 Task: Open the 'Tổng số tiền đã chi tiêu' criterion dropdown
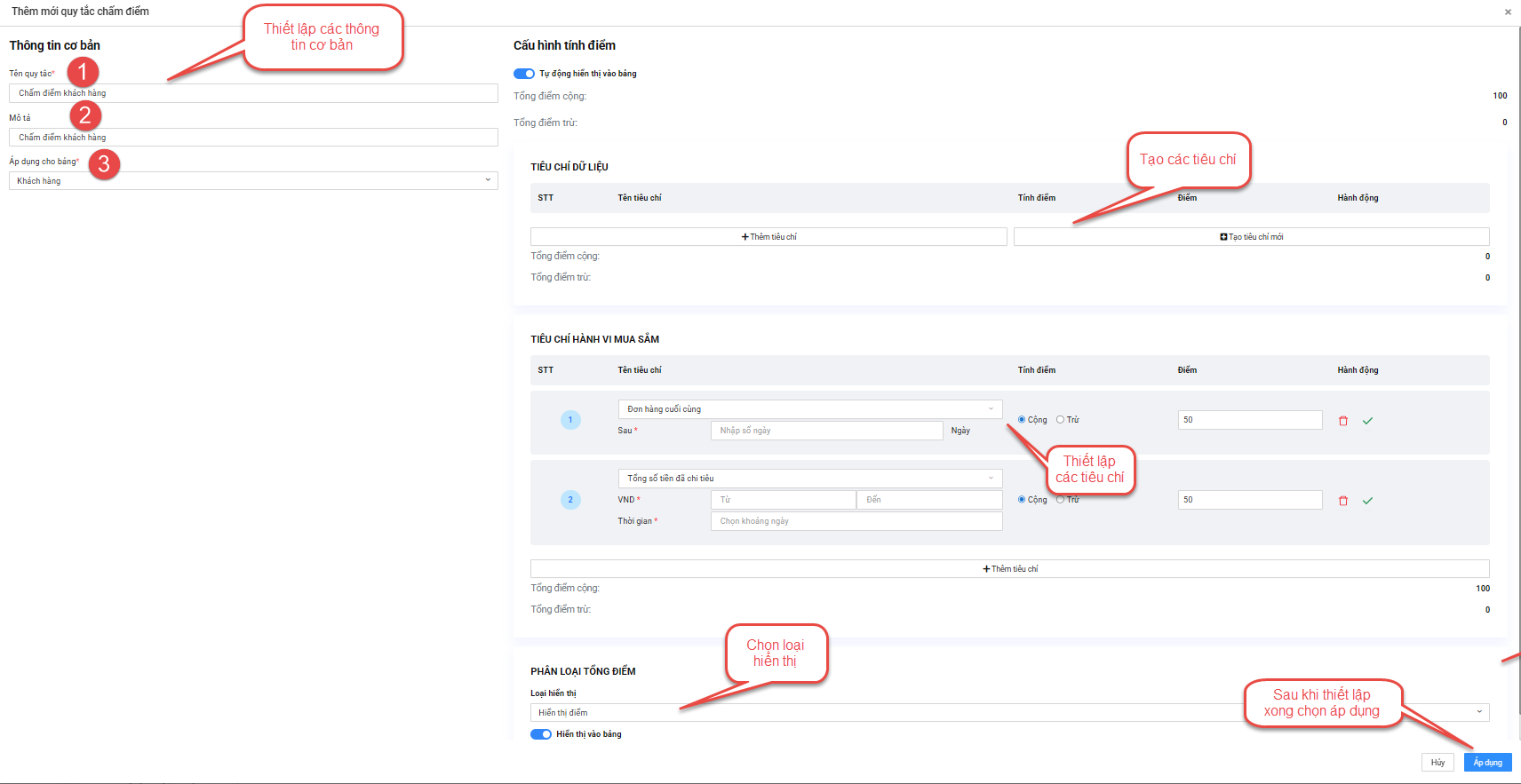810,479
